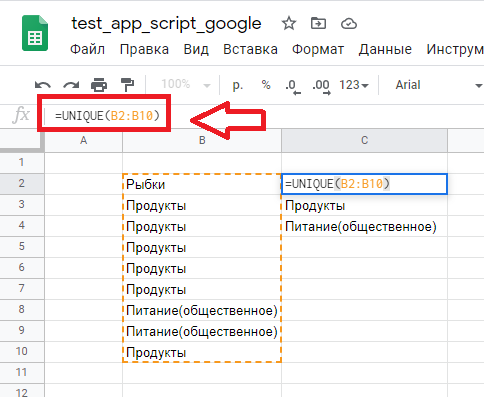
Task: Star the test_app_script_google document
Action: click(289, 24)
